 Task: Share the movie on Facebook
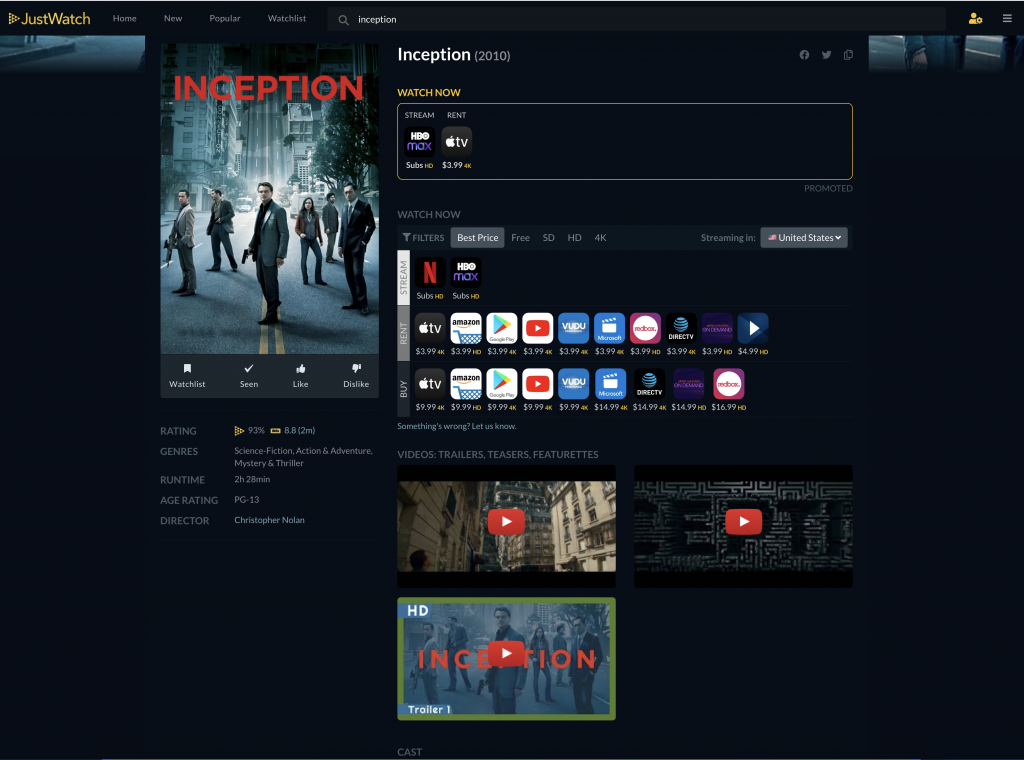tap(804, 55)
